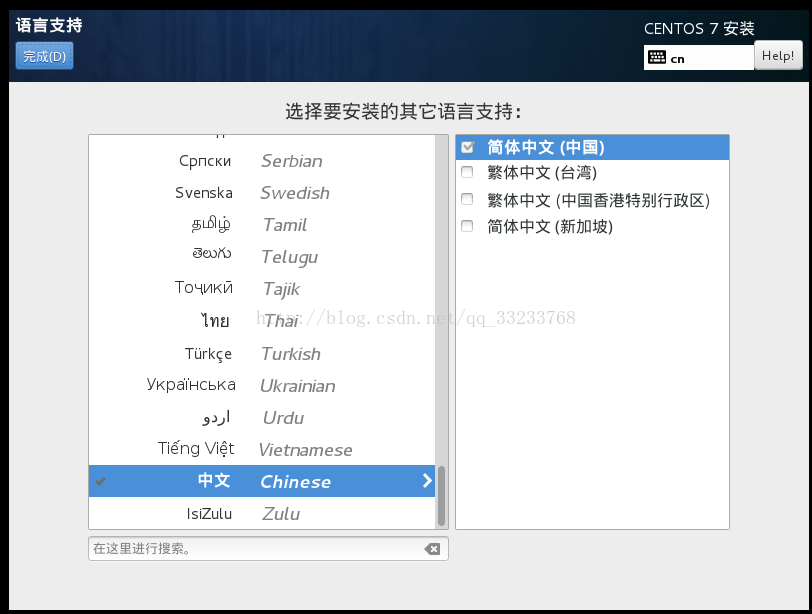812x614 pixels.
Task: Enable 繁体中文 (台湾) checkbox
Action: [467, 172]
